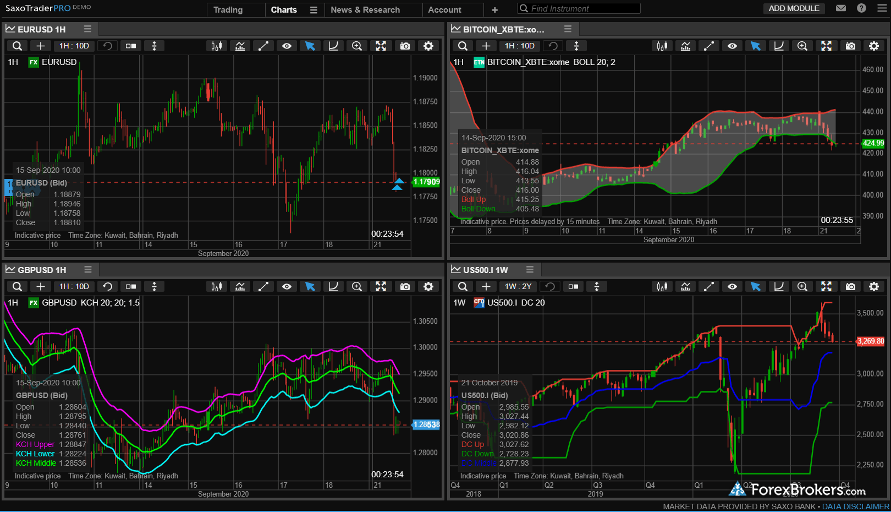Toggle cursor pointer tool in EURUSD chart
This screenshot has height=512, width=891.
tap(310, 46)
